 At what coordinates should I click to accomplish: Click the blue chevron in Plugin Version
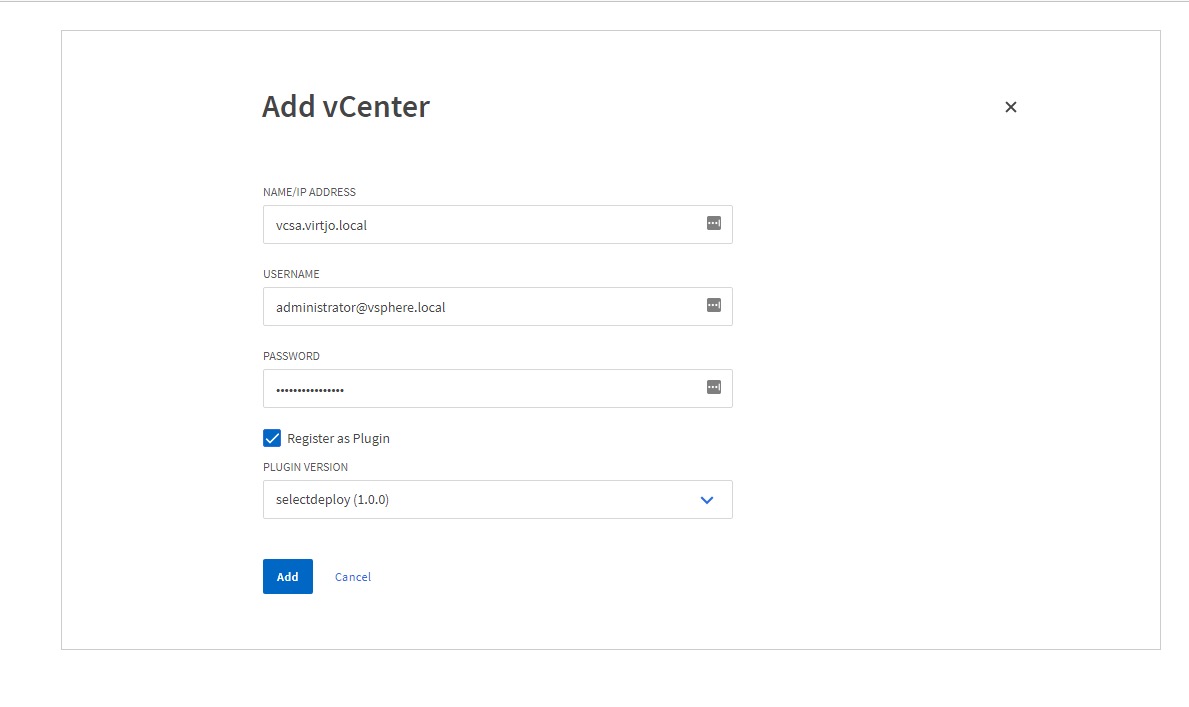tap(707, 500)
